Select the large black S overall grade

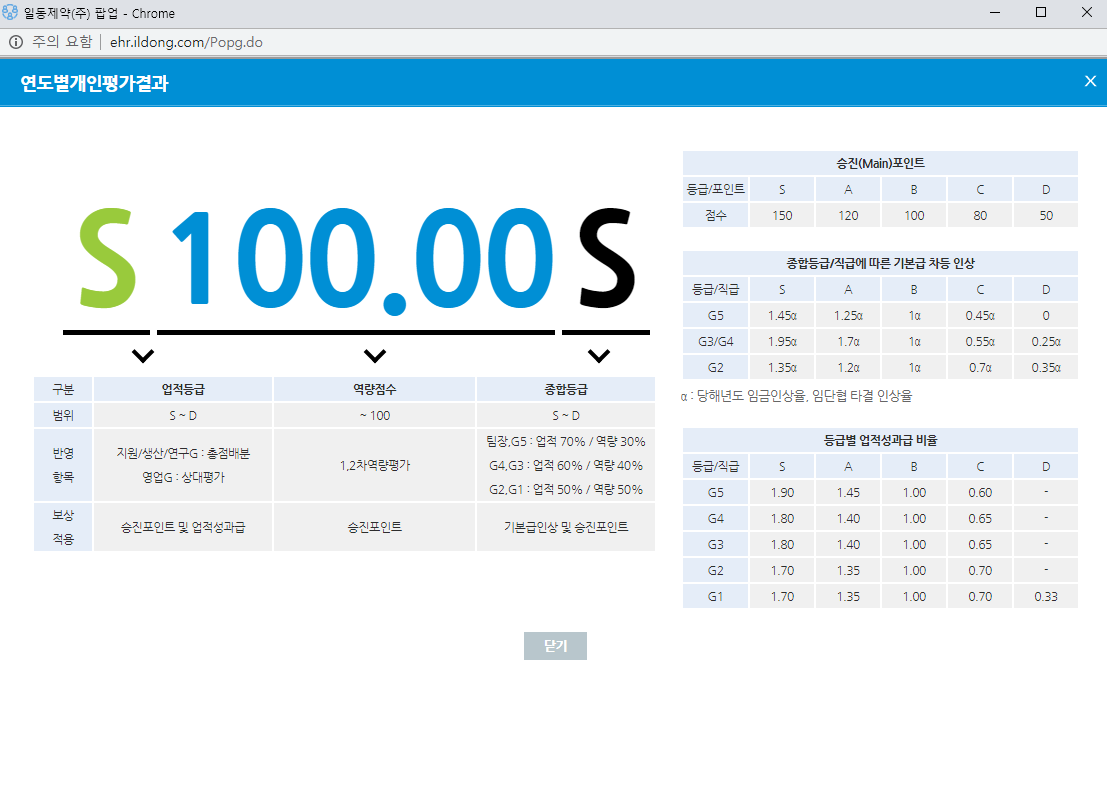point(606,257)
